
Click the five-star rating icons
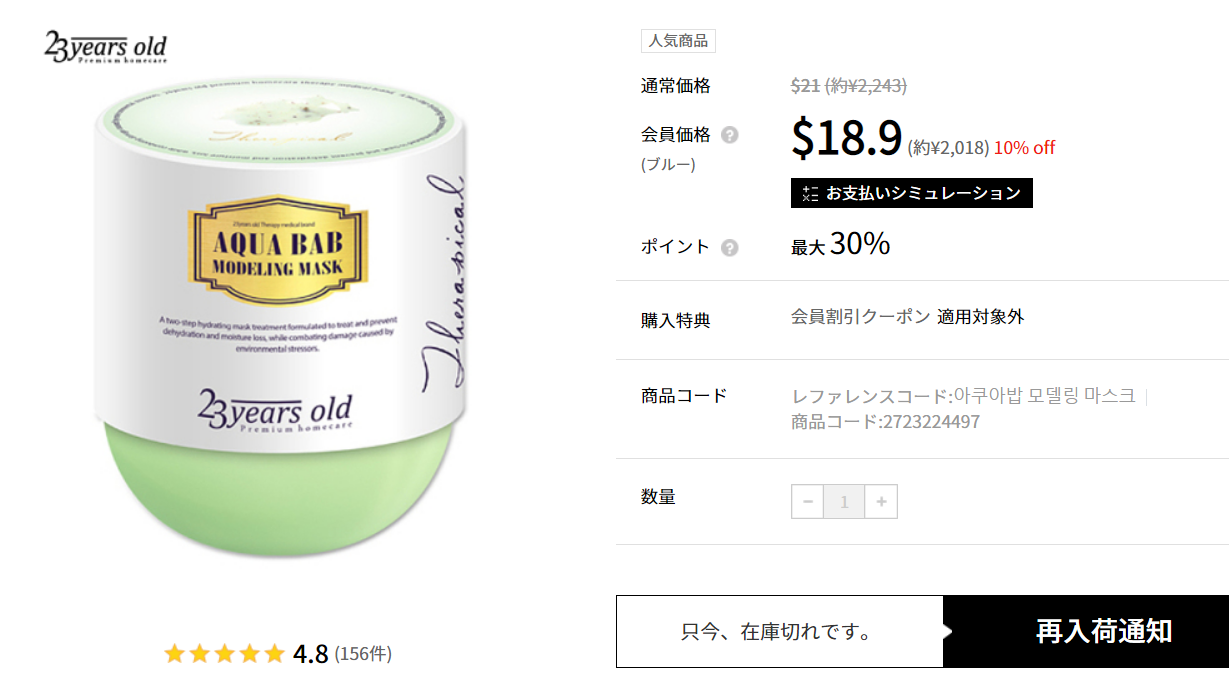pyautogui.click(x=225, y=654)
